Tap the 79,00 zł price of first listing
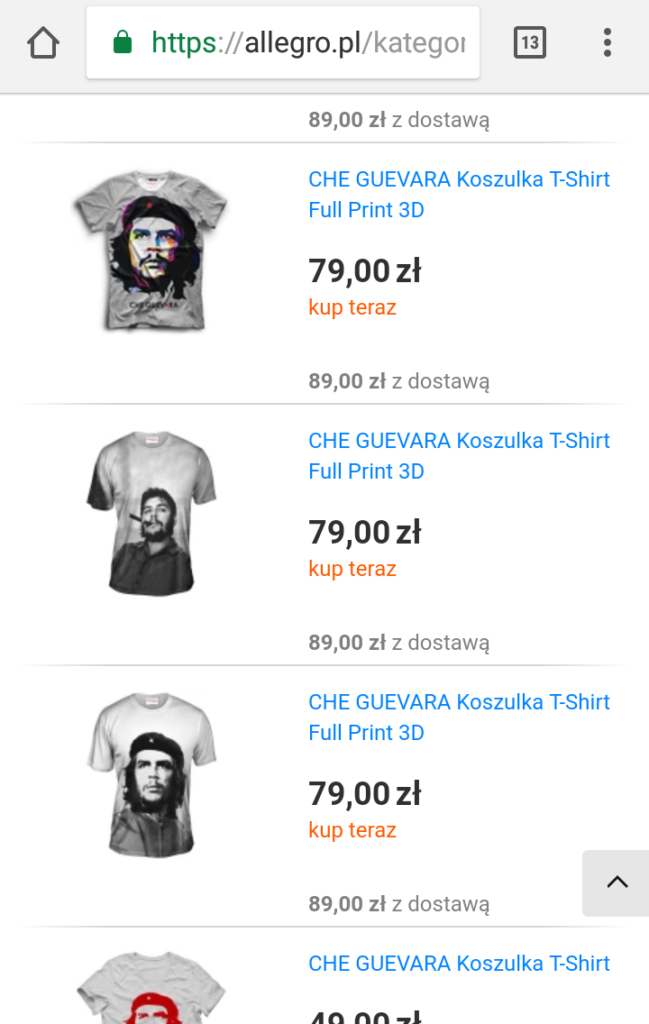Image resolution: width=649 pixels, height=1024 pixels. (x=365, y=271)
